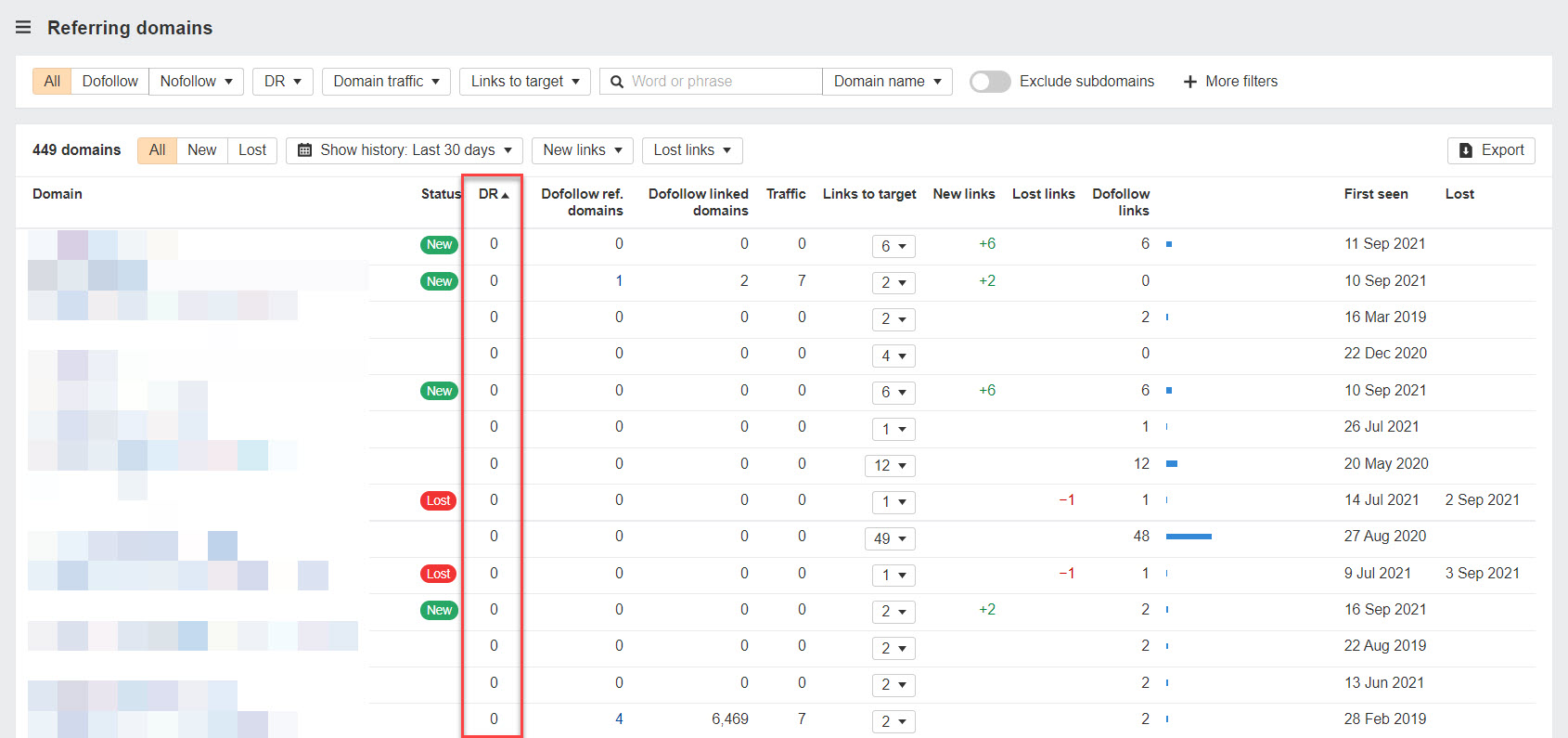Click the longest blue dofollow links bar
Screen dimensions: 1568x738
1189,537
